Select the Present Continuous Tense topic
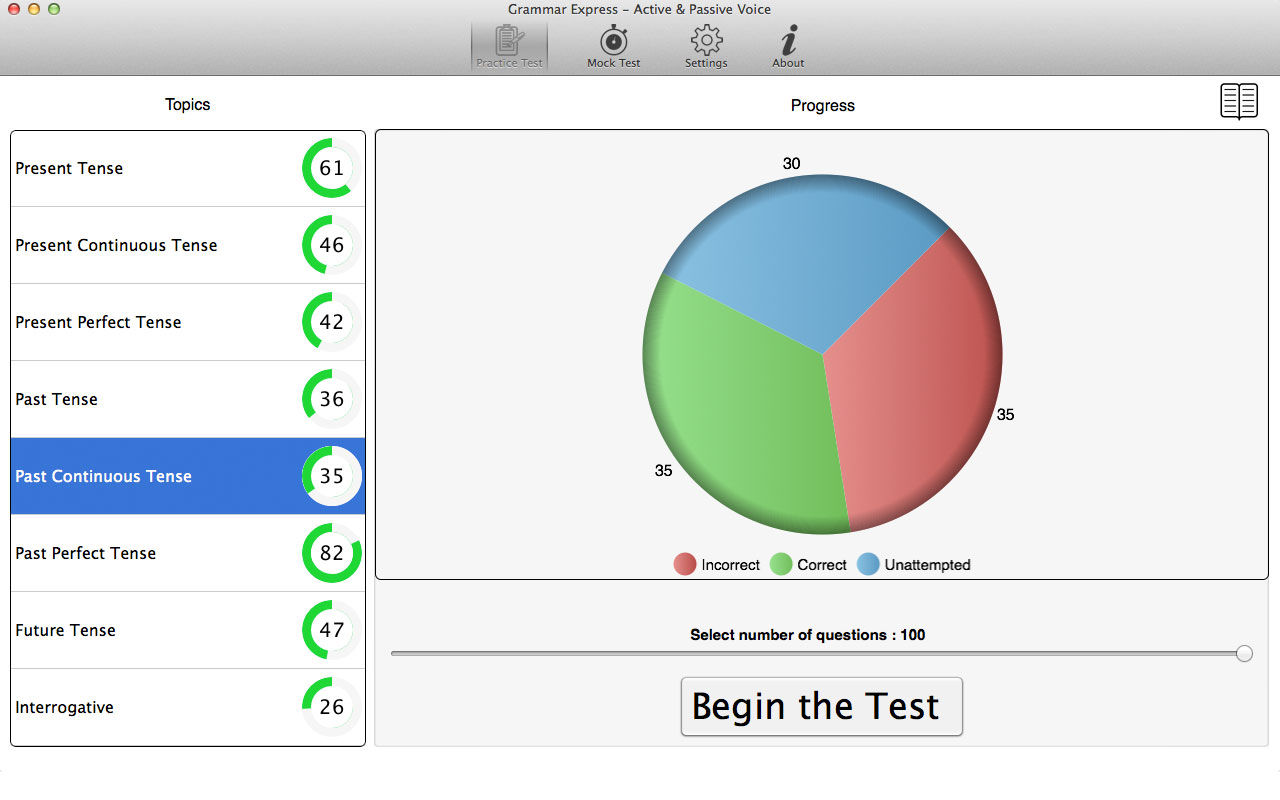The height and width of the screenshot is (800, 1280). (116, 245)
